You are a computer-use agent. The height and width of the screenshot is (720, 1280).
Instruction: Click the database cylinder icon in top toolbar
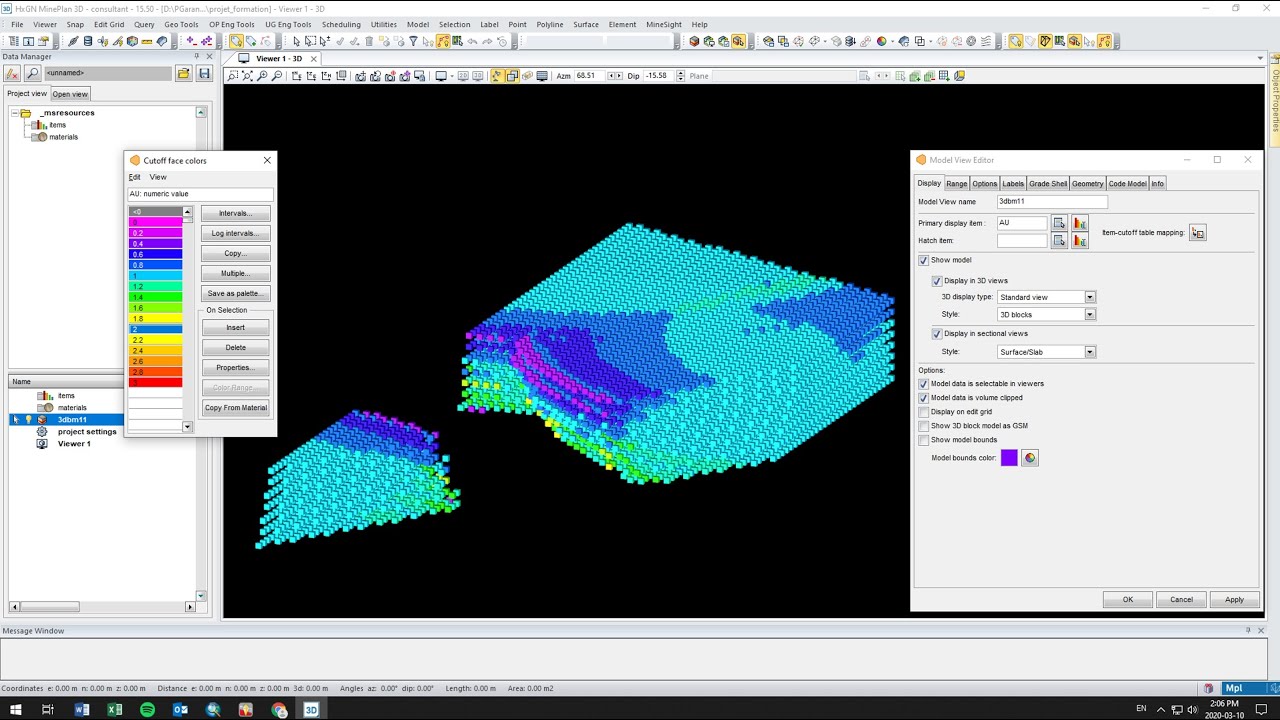pyautogui.click(x=88, y=41)
